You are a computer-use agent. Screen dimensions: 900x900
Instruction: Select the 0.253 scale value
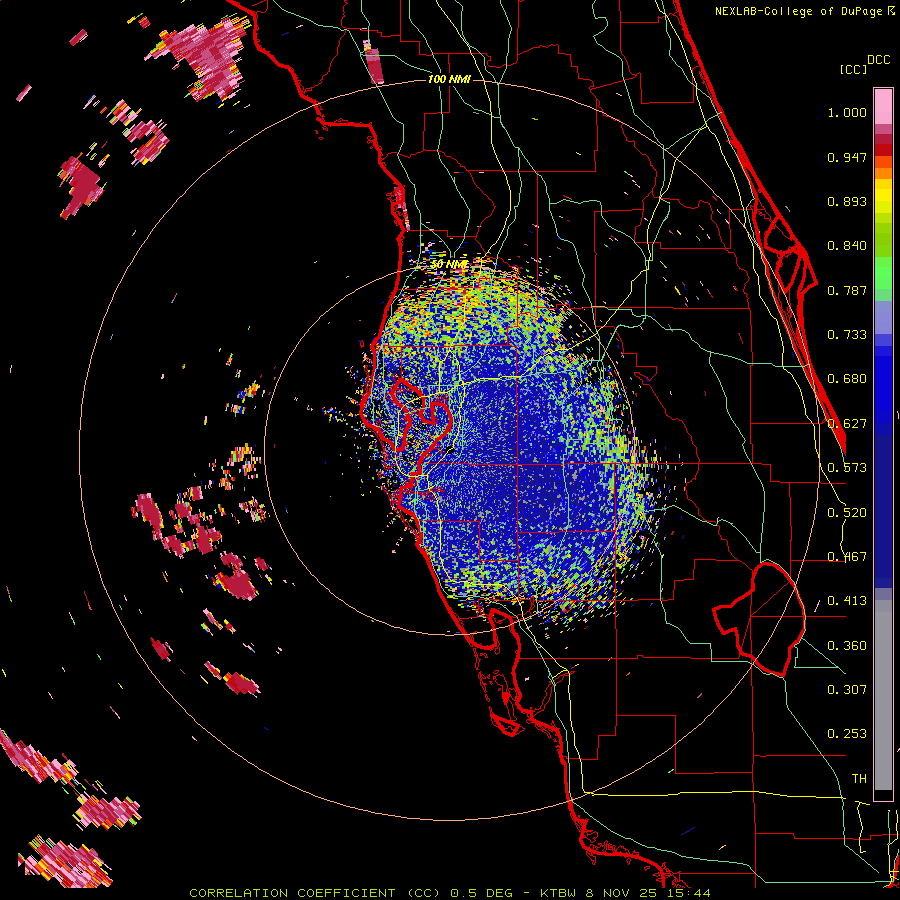pos(847,734)
